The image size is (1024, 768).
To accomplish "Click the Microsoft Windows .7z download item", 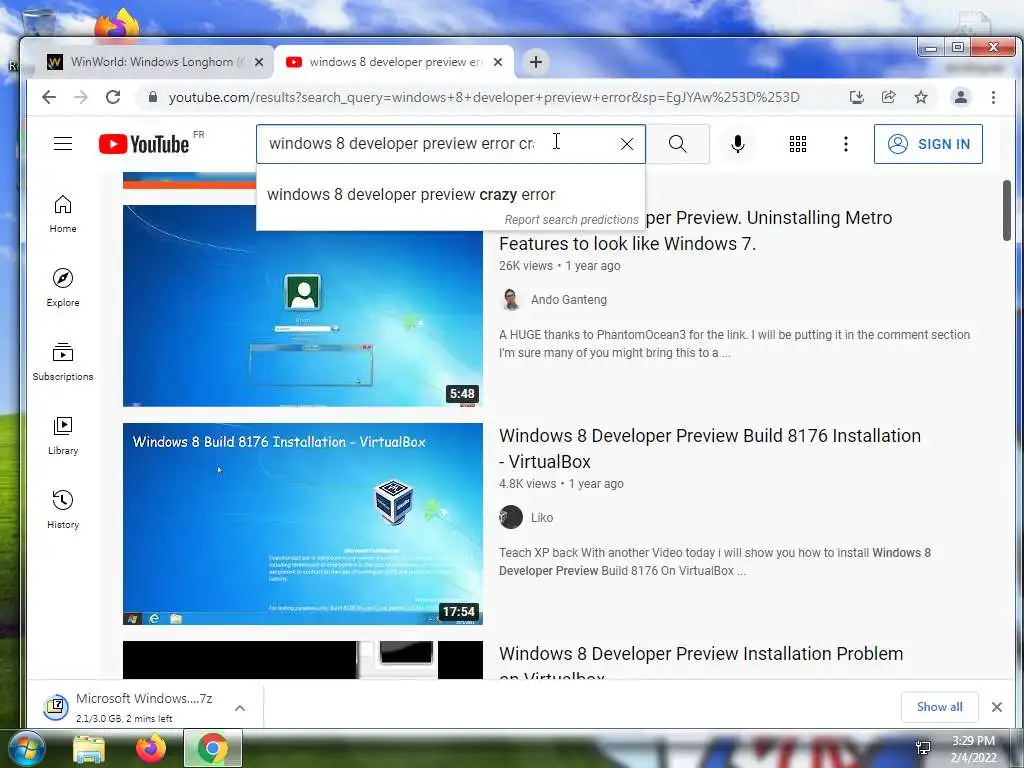I will tap(134, 707).
